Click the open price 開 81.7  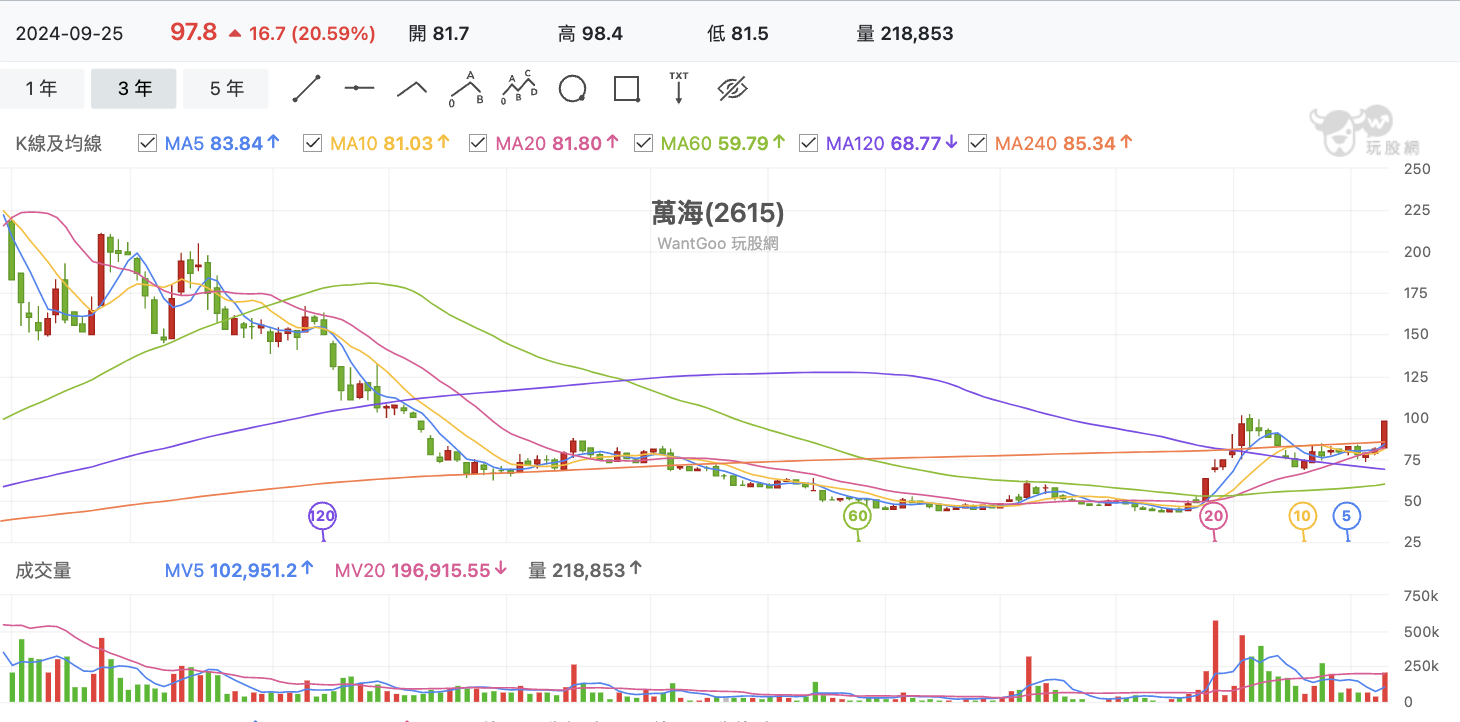(439, 33)
